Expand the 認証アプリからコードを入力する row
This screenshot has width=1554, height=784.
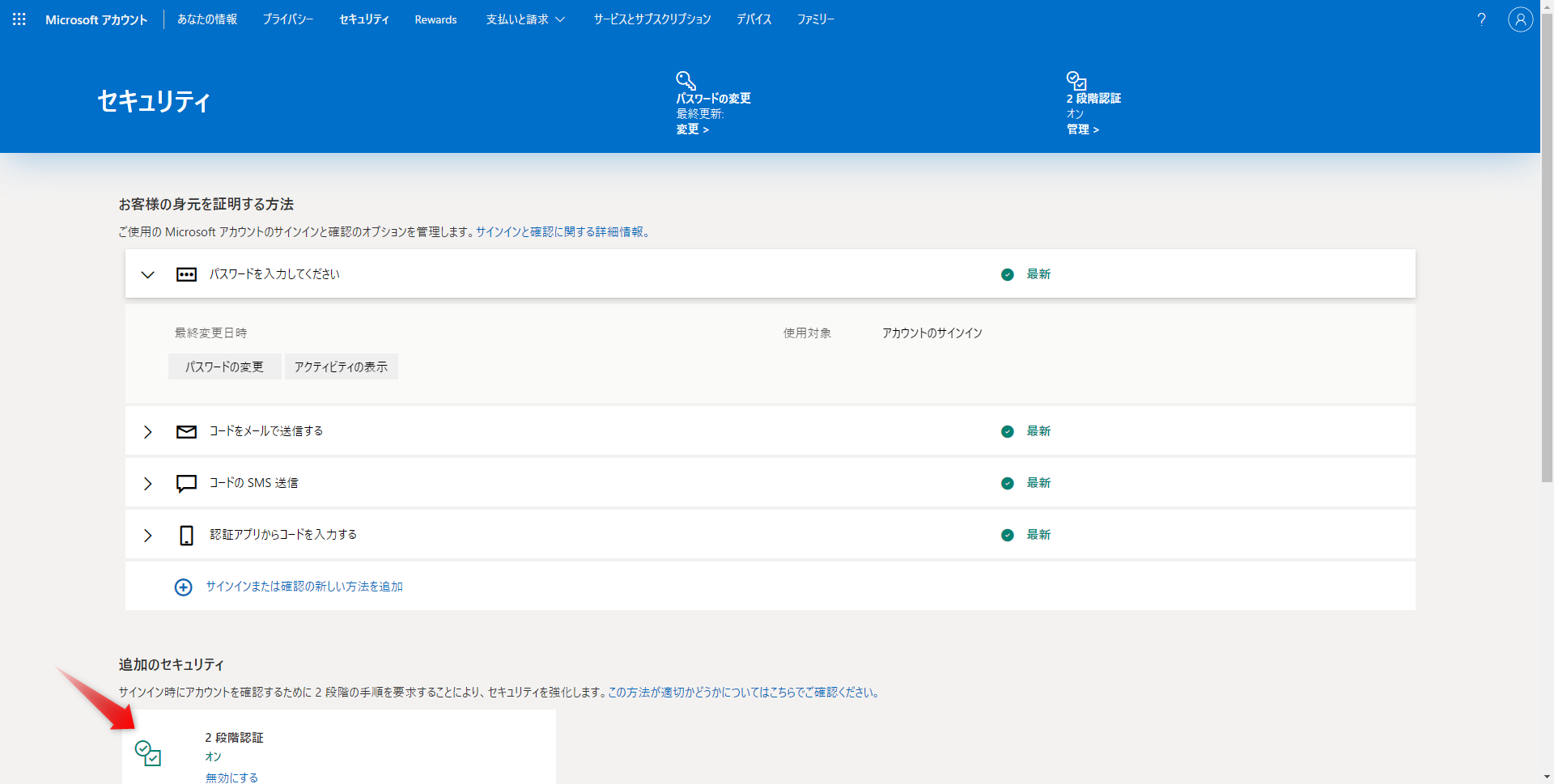147,536
